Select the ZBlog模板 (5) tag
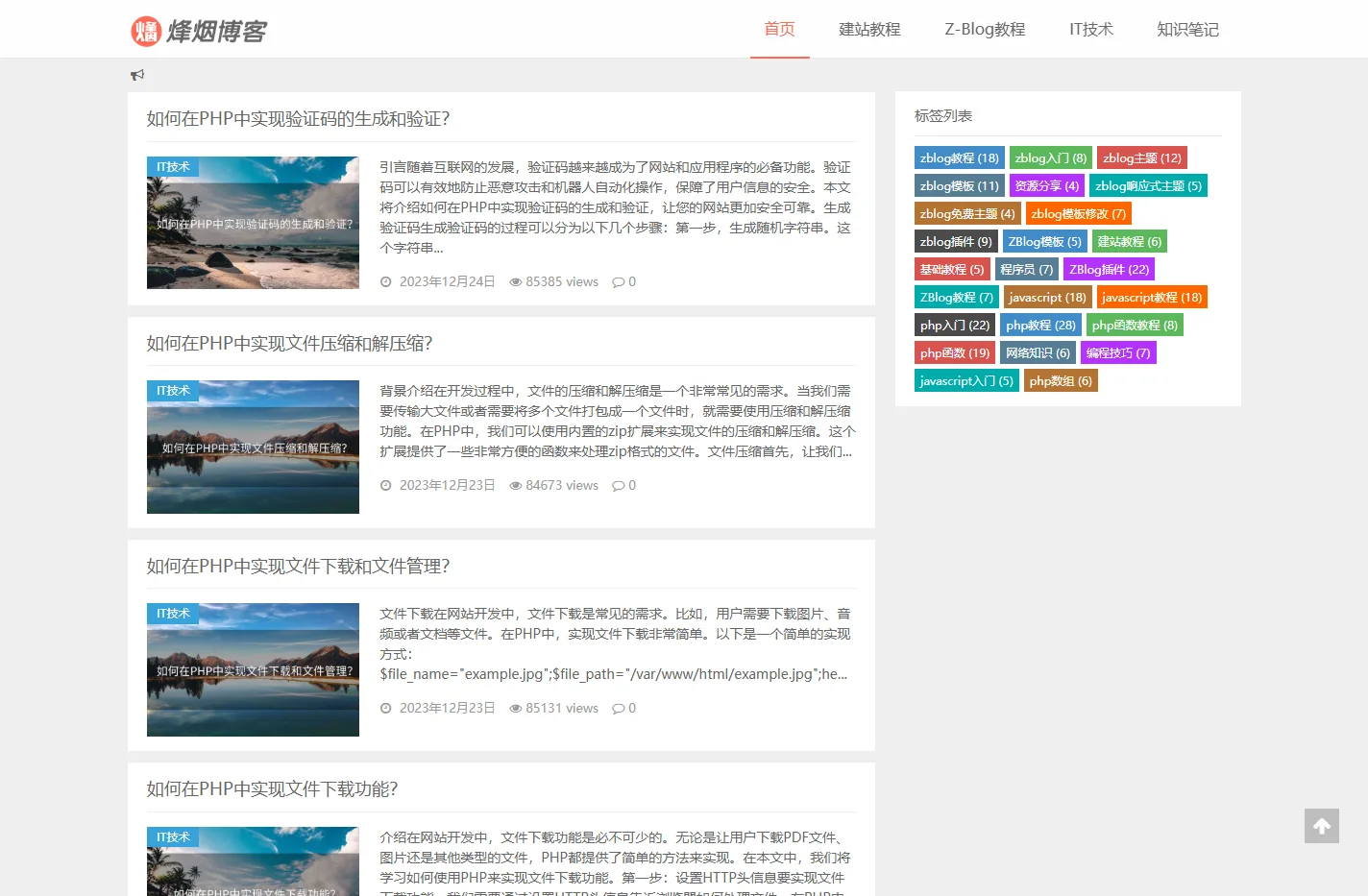 1044,241
